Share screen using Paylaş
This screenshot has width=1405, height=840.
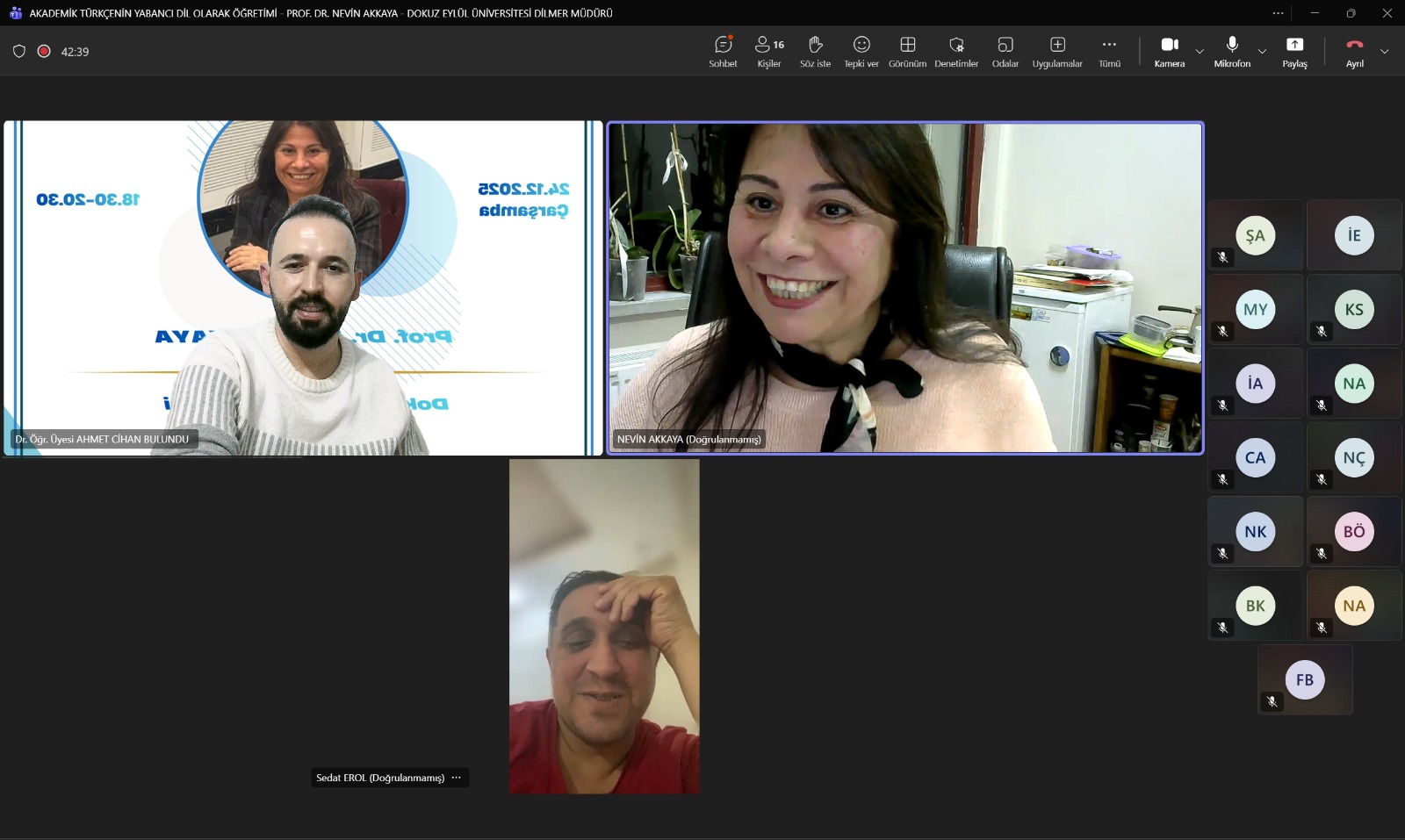pyautogui.click(x=1294, y=52)
